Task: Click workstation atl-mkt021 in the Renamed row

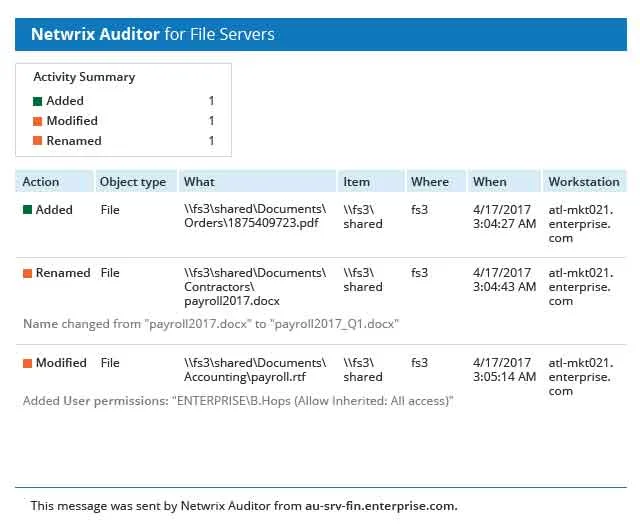Action: [581, 287]
